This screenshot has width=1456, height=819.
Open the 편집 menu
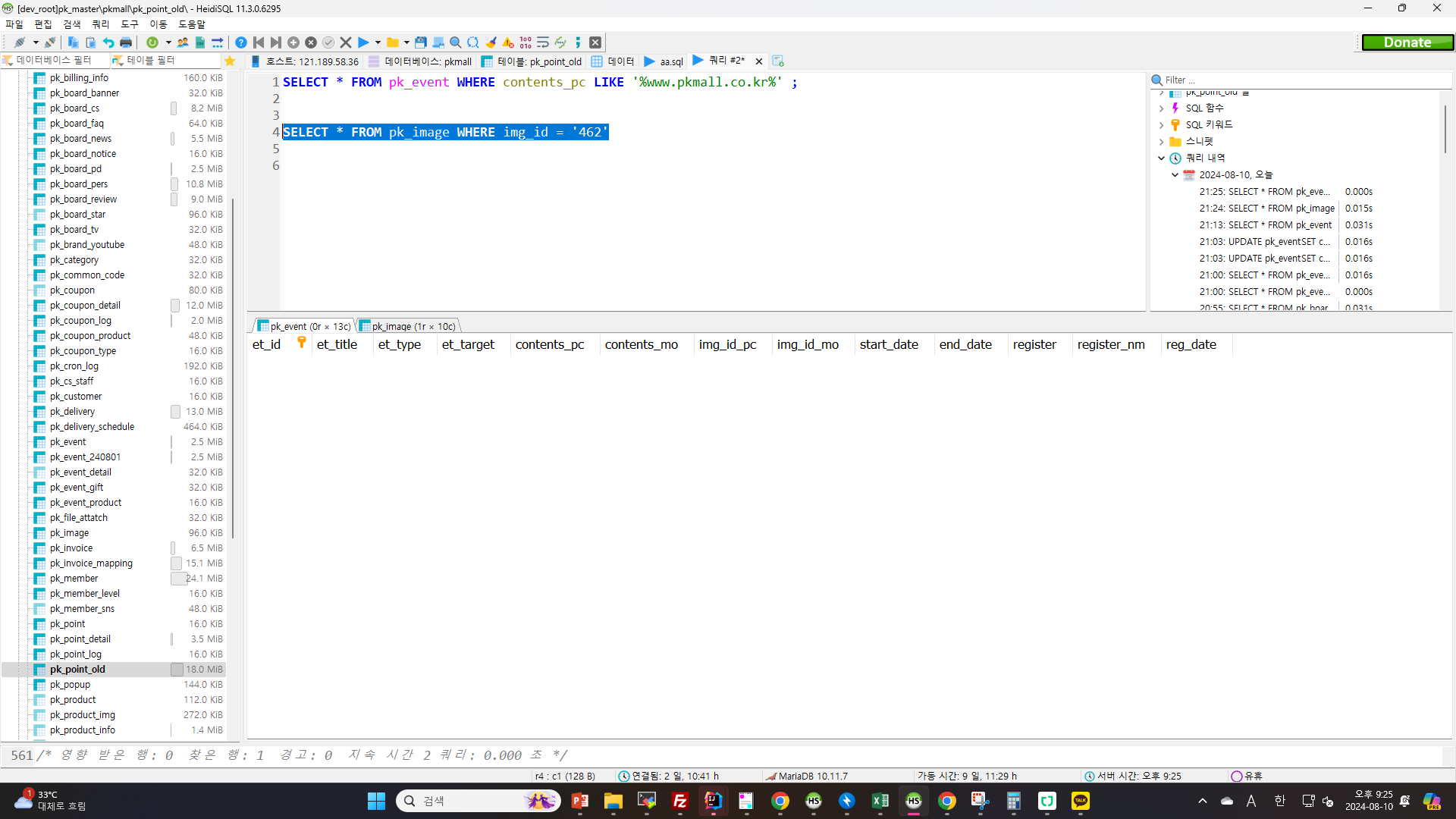coord(43,24)
